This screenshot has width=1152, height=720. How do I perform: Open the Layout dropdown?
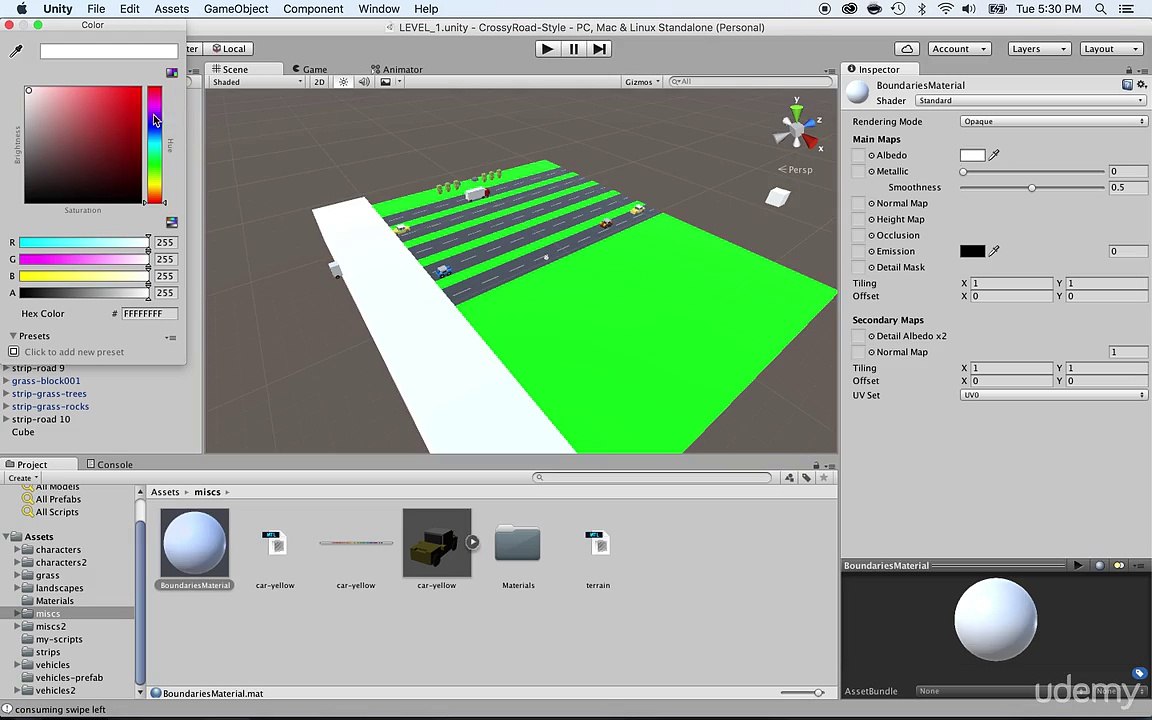point(1111,49)
